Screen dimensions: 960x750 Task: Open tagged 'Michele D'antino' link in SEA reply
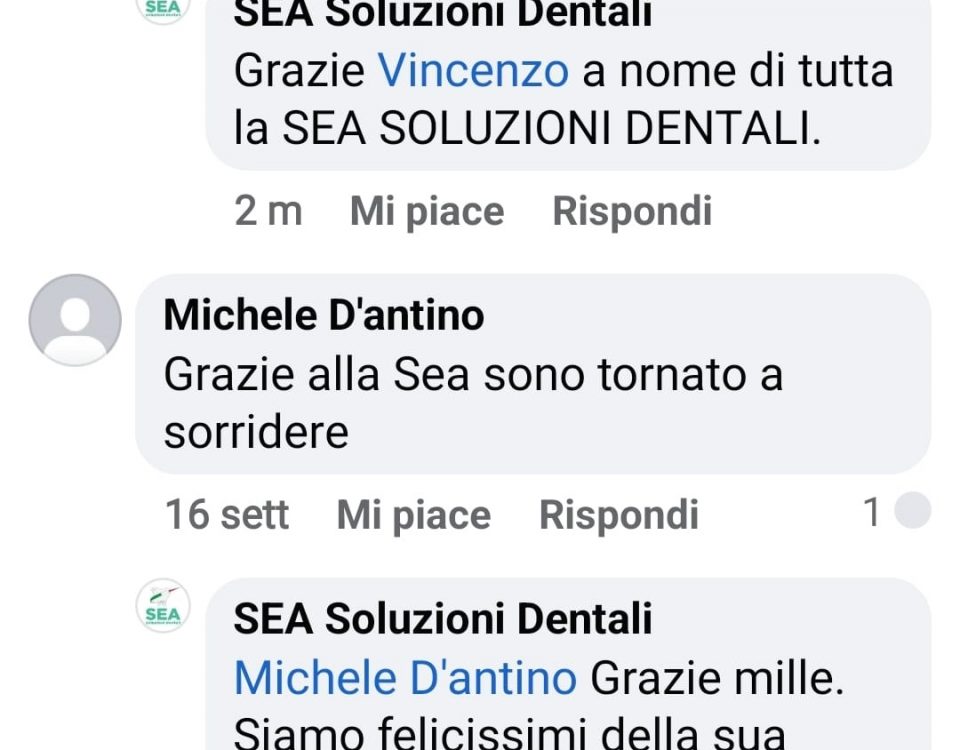(405, 678)
